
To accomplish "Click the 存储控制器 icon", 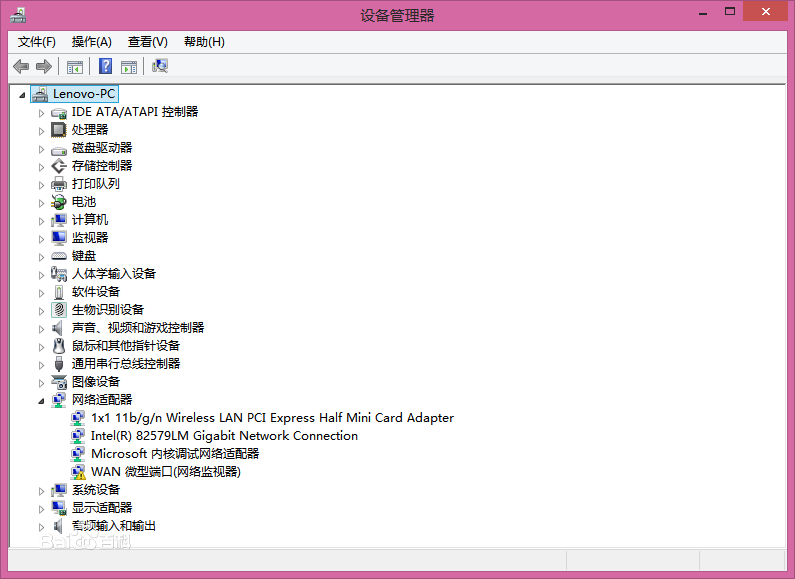I will [x=59, y=166].
